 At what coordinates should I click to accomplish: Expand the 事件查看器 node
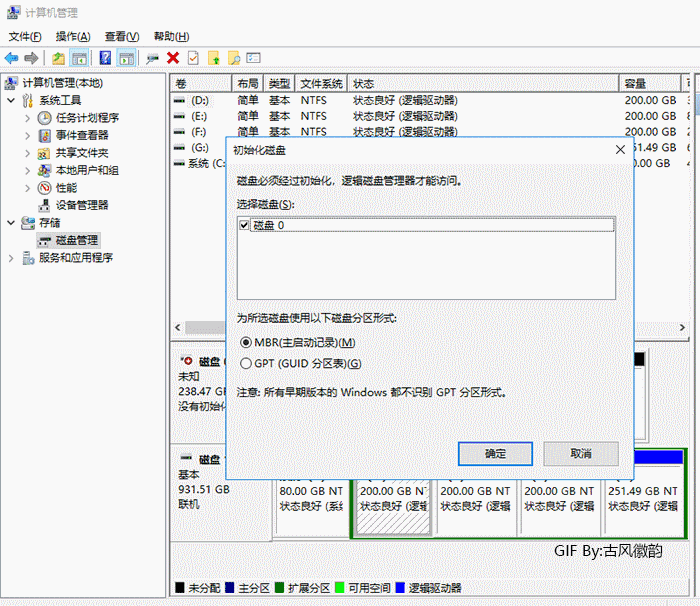28,136
